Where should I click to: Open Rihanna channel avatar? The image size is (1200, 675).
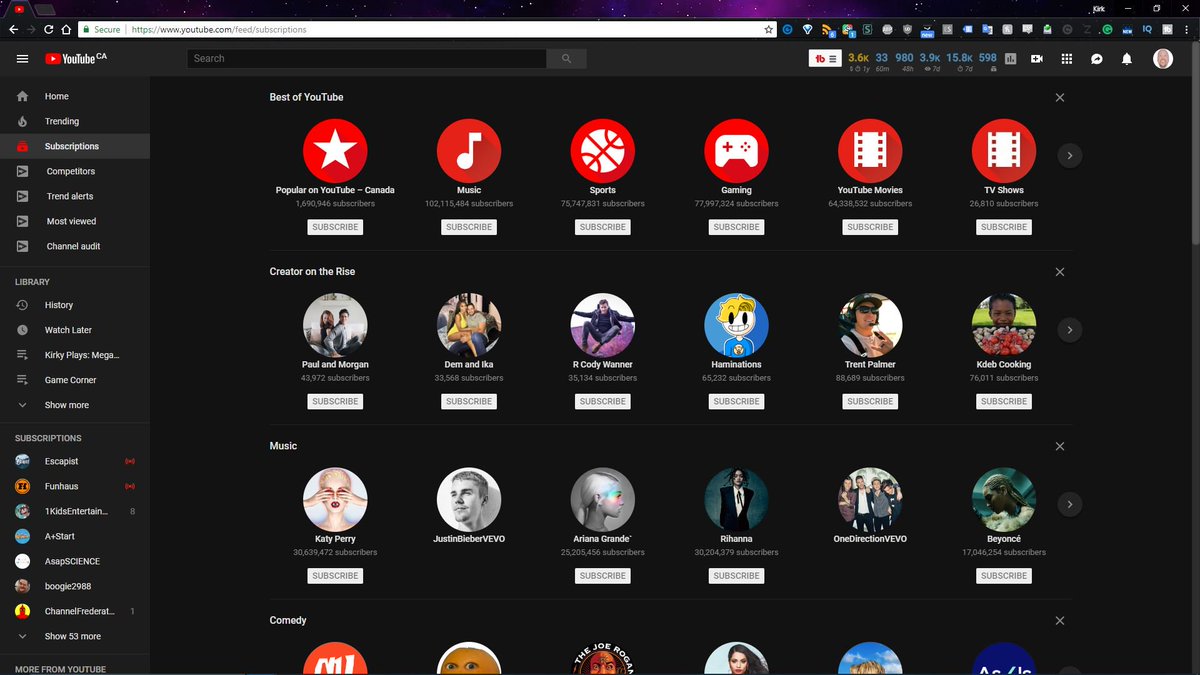(736, 500)
